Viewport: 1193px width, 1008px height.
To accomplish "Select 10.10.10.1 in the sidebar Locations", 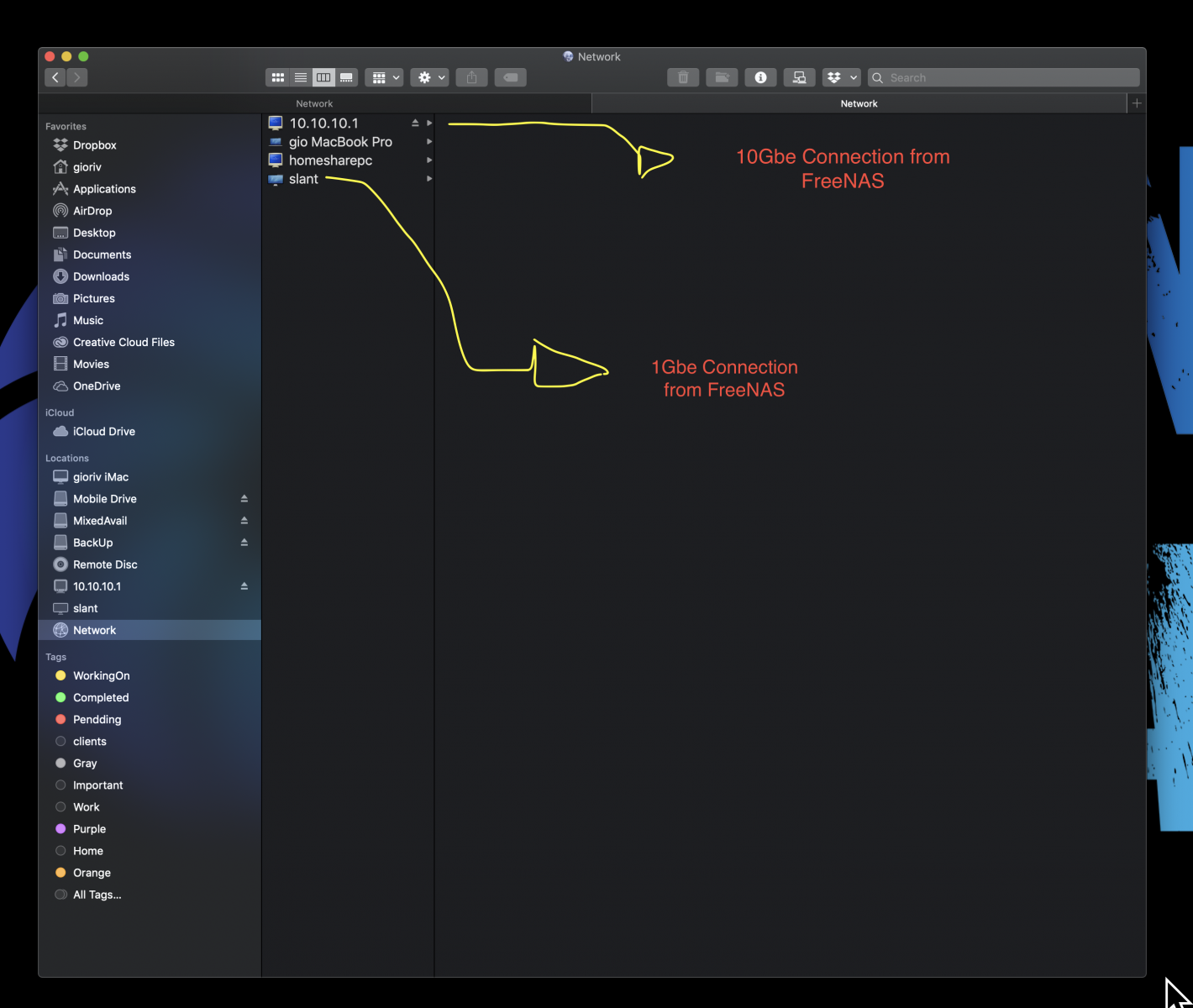I will click(x=150, y=586).
